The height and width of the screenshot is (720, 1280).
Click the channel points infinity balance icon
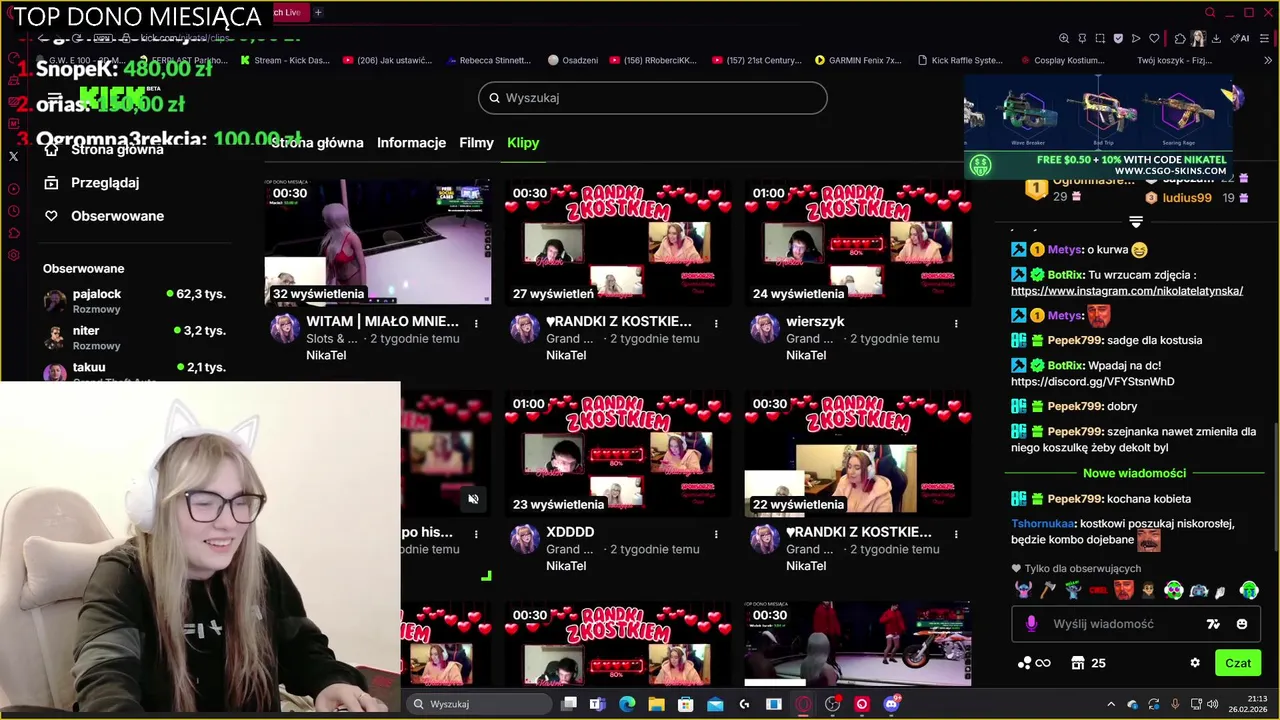click(x=1034, y=663)
